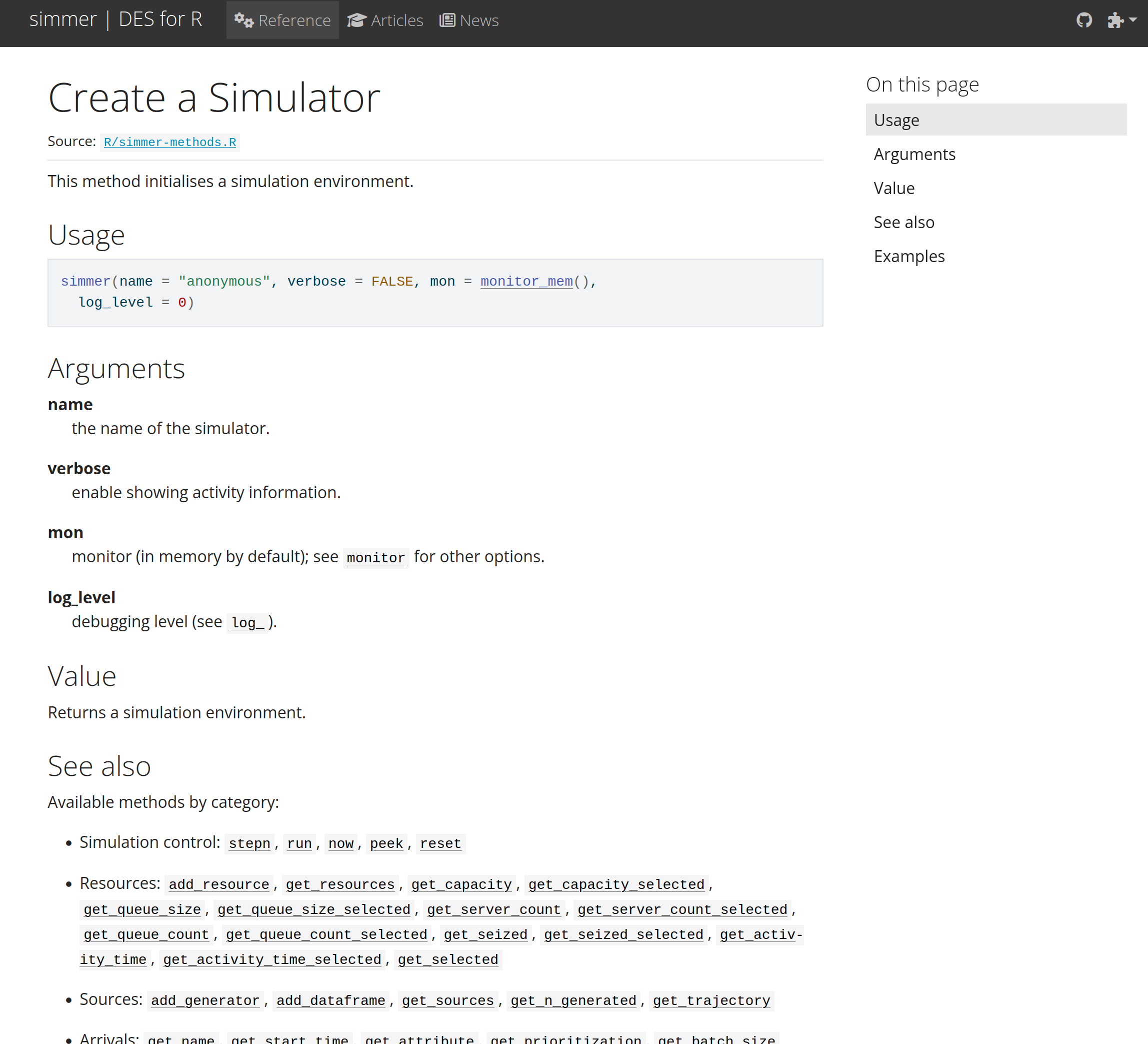Jump to Arguments in page sidebar
The height and width of the screenshot is (1044, 1148).
click(914, 155)
